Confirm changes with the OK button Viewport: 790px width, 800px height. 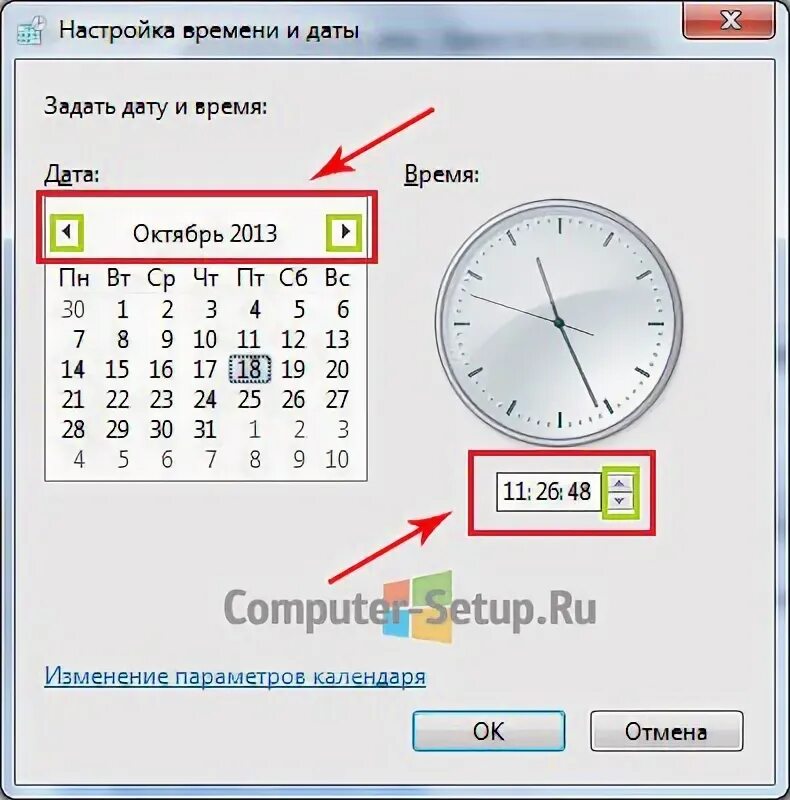488,731
